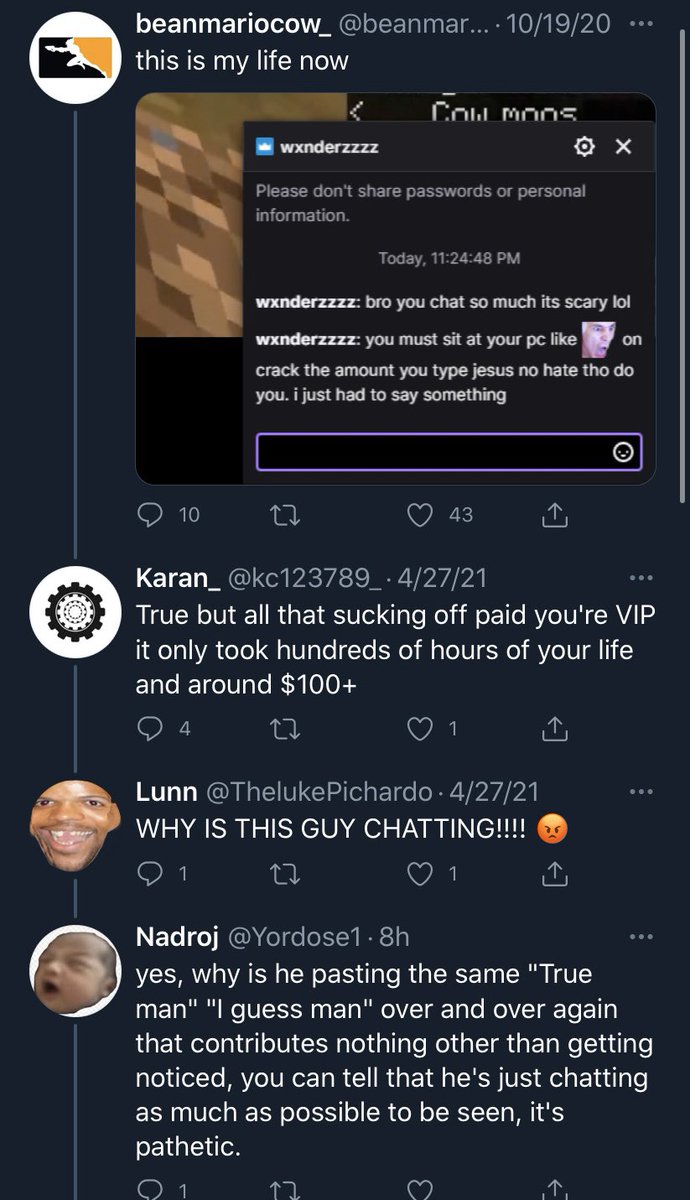Open more options on Nadroj's tweet
The height and width of the screenshot is (1200, 690).
(x=641, y=937)
